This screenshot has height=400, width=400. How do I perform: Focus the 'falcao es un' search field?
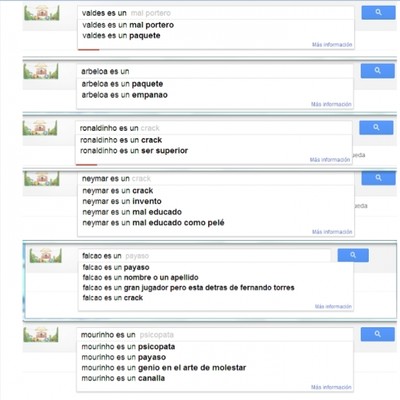click(204, 256)
